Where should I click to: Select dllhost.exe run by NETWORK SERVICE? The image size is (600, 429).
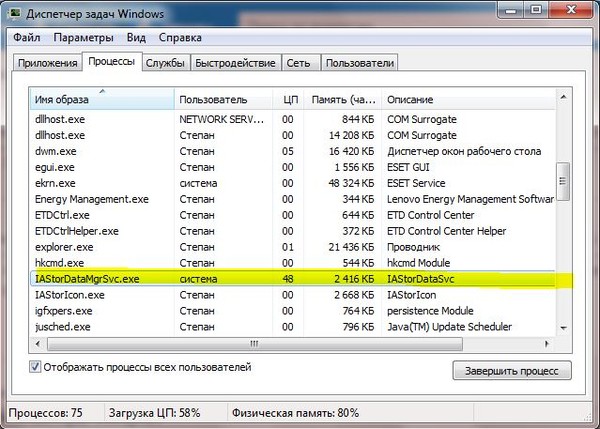coord(292,119)
